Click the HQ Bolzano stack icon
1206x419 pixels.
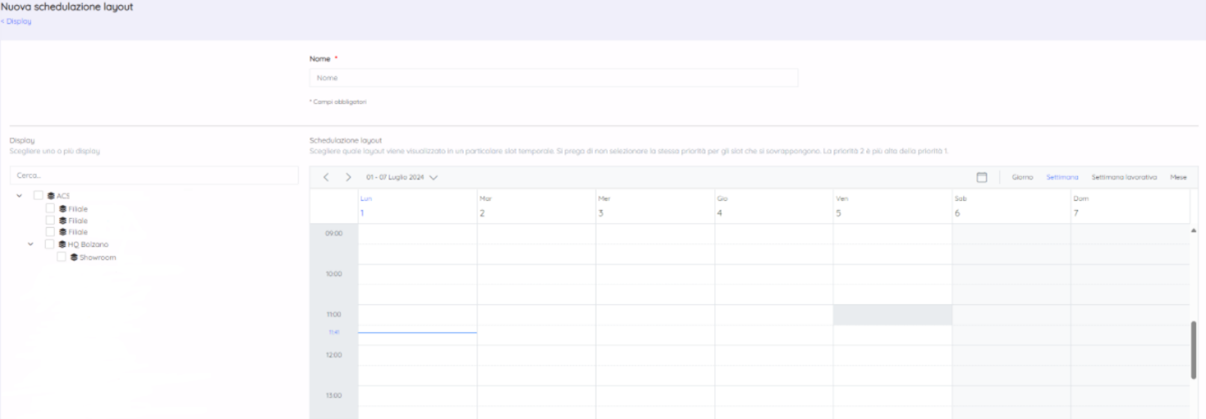63,244
